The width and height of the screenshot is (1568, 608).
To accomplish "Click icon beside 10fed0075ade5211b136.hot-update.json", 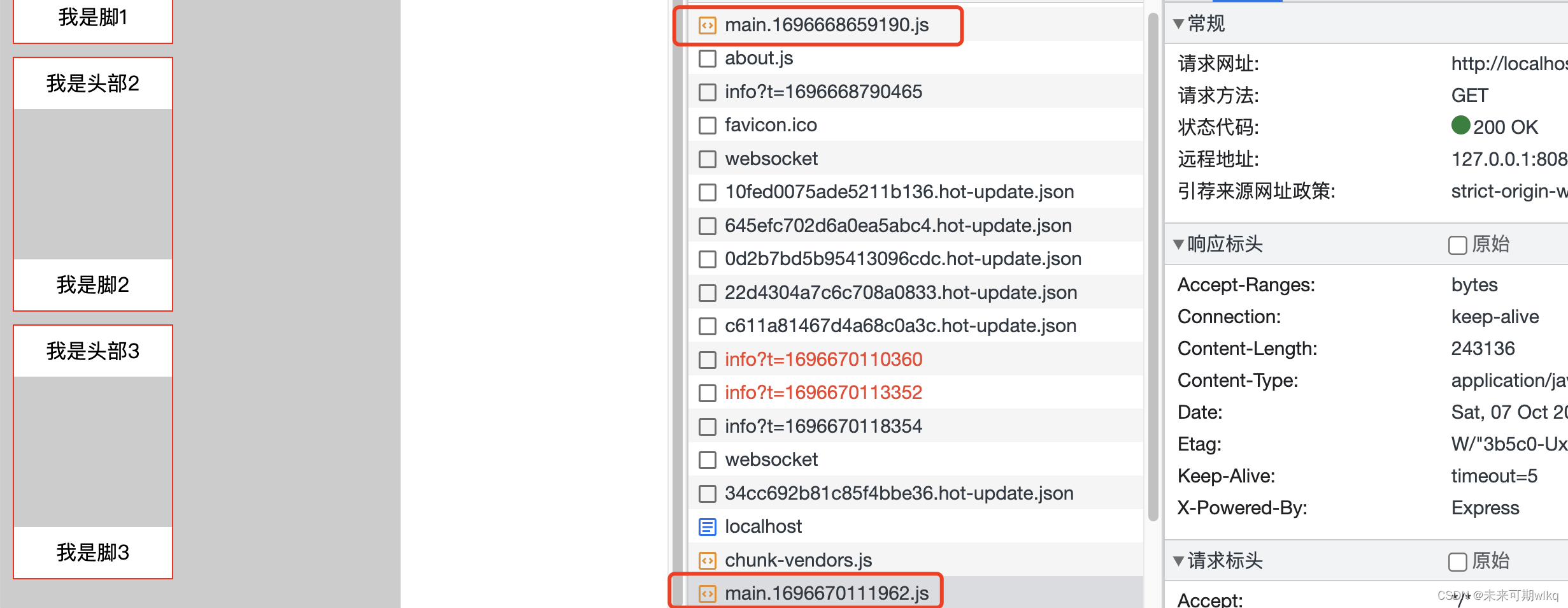I will click(708, 192).
